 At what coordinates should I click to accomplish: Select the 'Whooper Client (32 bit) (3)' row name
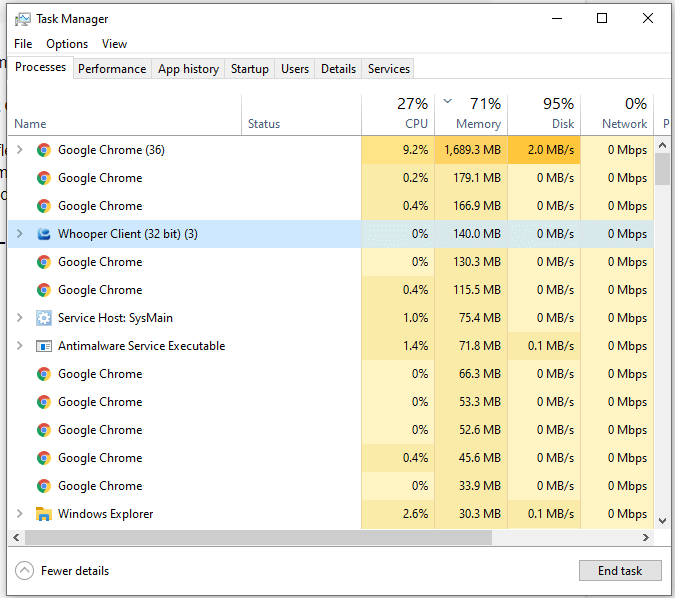click(x=128, y=234)
